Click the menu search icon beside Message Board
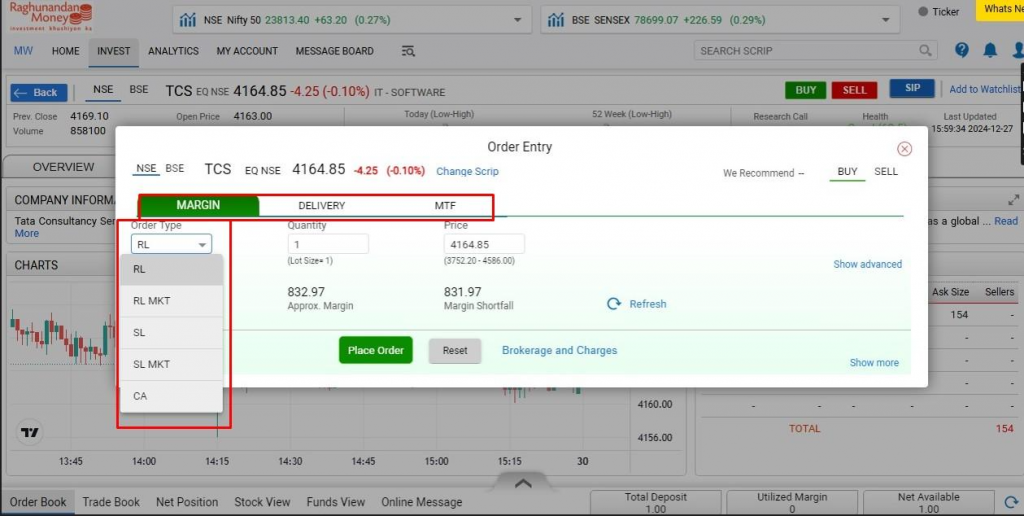The width and height of the screenshot is (1024, 516). pyautogui.click(x=408, y=51)
